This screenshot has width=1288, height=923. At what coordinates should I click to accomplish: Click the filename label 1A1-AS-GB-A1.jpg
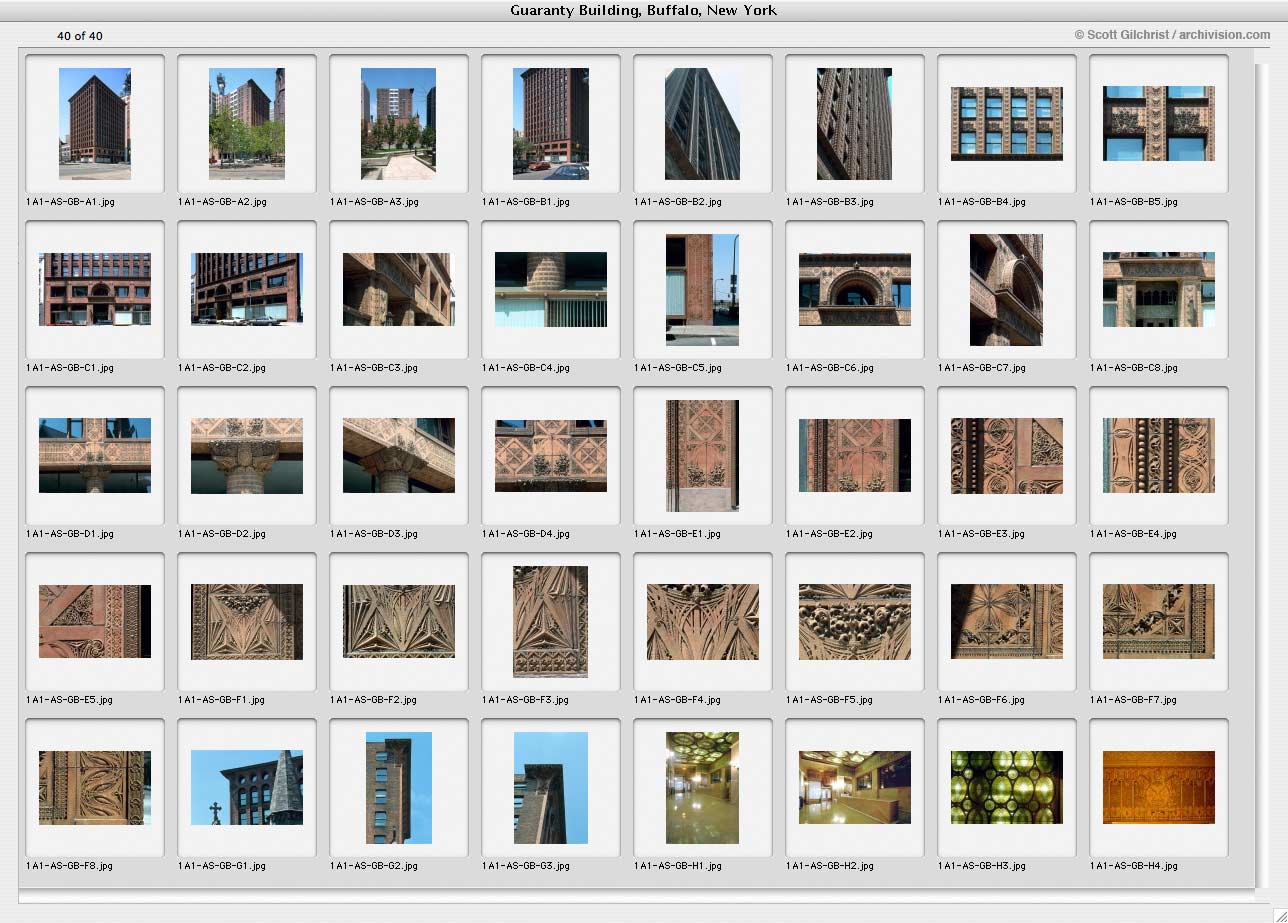[70, 202]
